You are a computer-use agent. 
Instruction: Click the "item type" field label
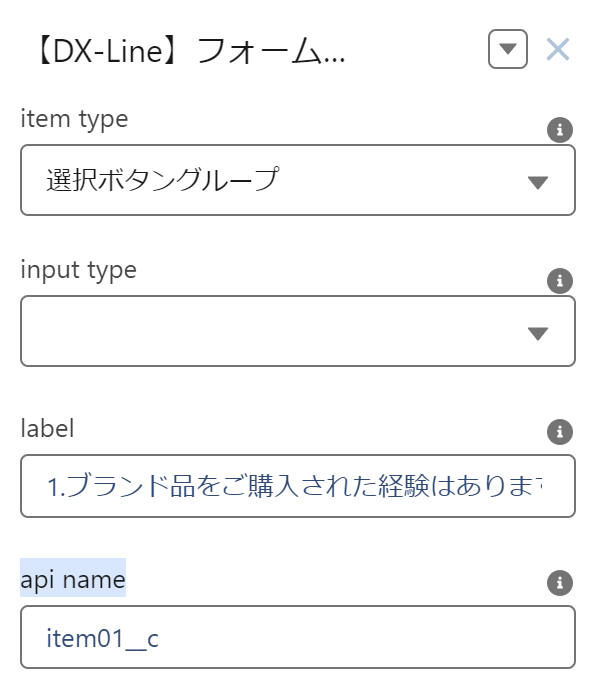(x=75, y=119)
